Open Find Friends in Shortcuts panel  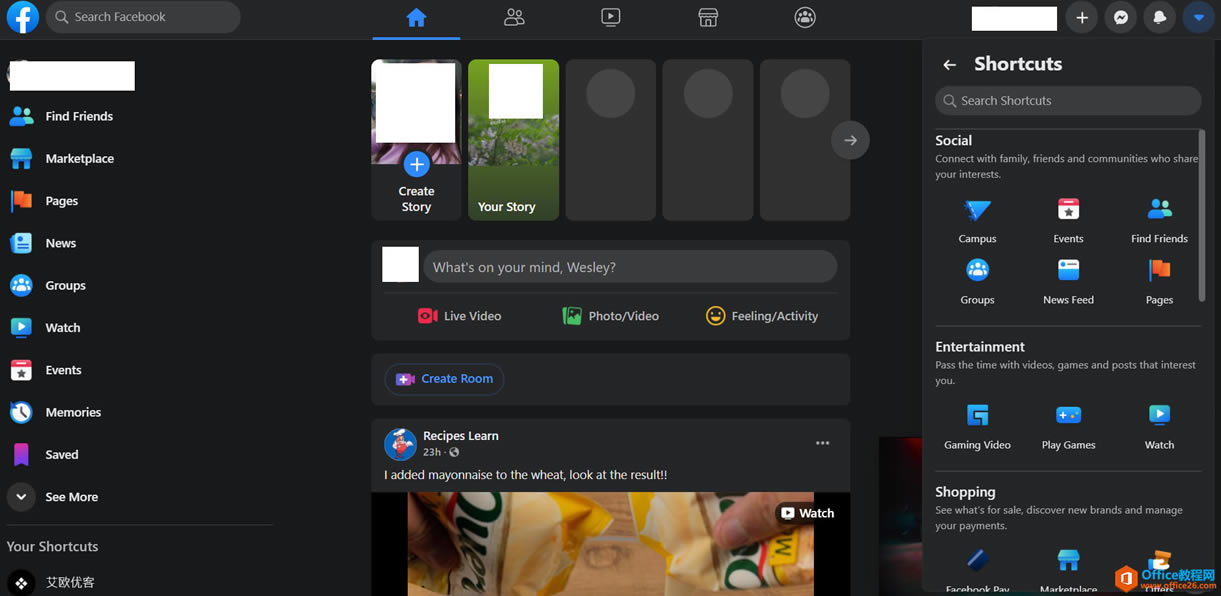pos(1159,221)
